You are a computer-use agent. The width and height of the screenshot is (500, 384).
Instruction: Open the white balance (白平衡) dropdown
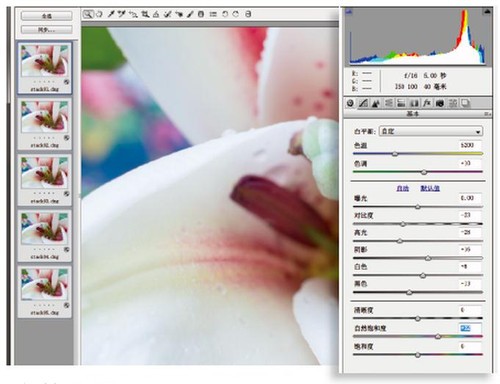[x=431, y=131]
